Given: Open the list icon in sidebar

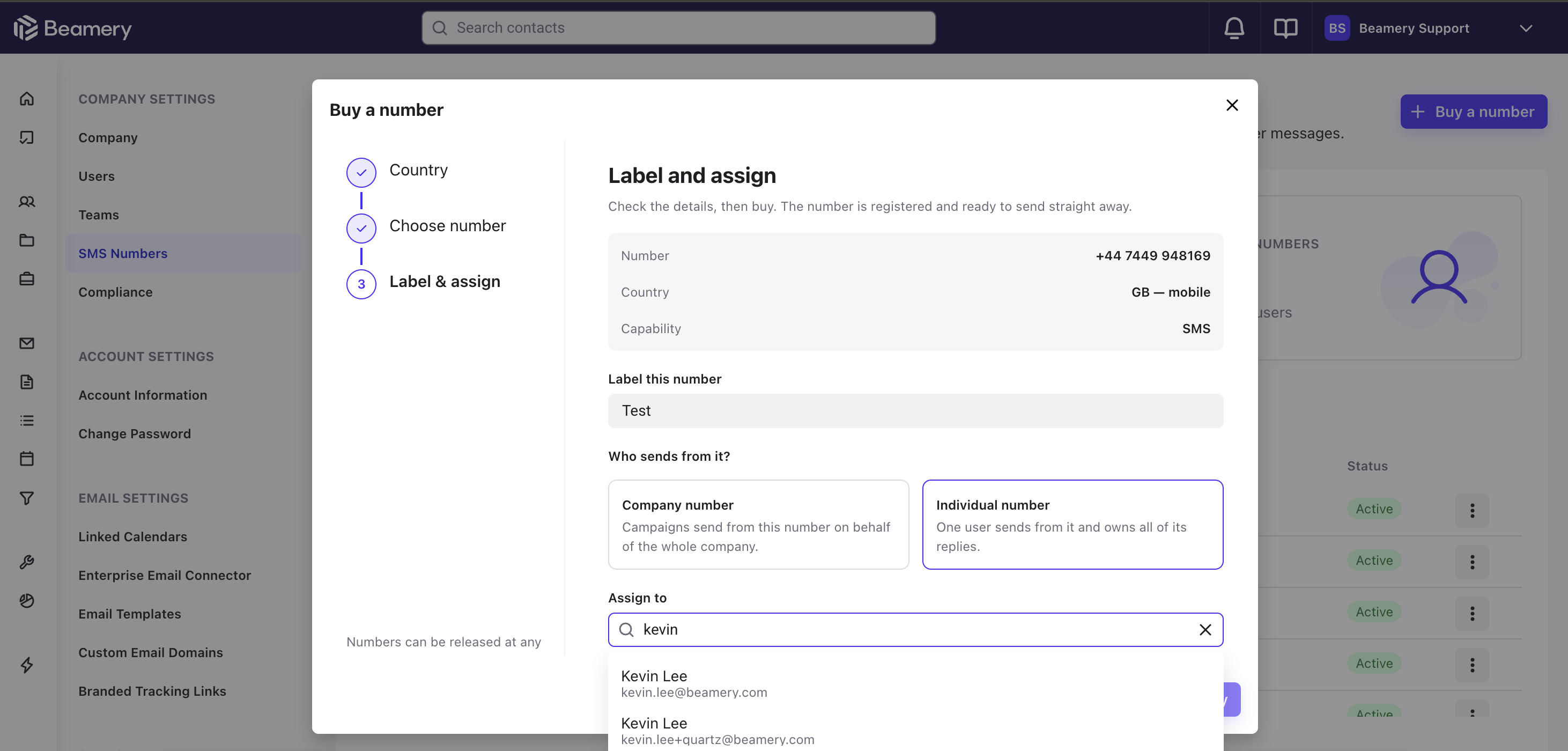Looking at the screenshot, I should pyautogui.click(x=27, y=420).
